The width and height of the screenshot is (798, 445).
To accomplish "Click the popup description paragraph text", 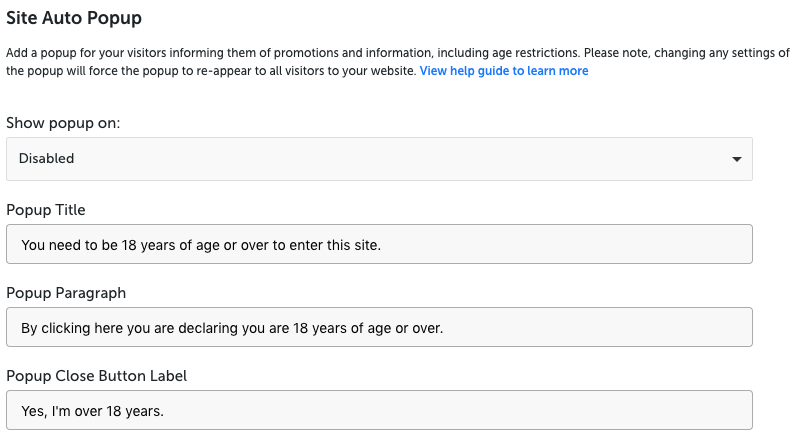I will pos(397,62).
